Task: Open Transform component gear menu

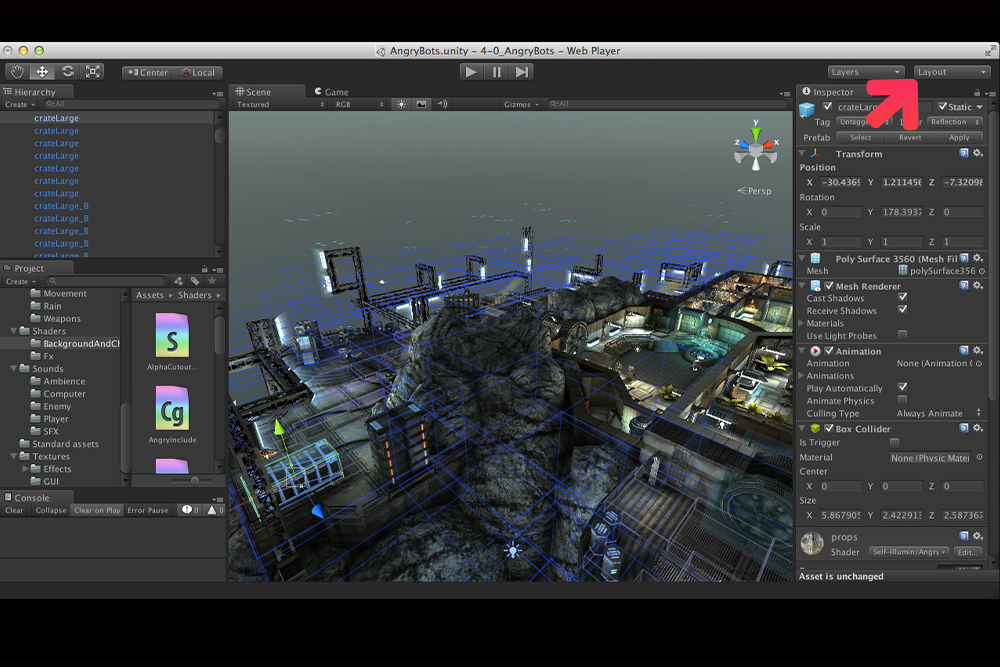Action: click(x=978, y=153)
